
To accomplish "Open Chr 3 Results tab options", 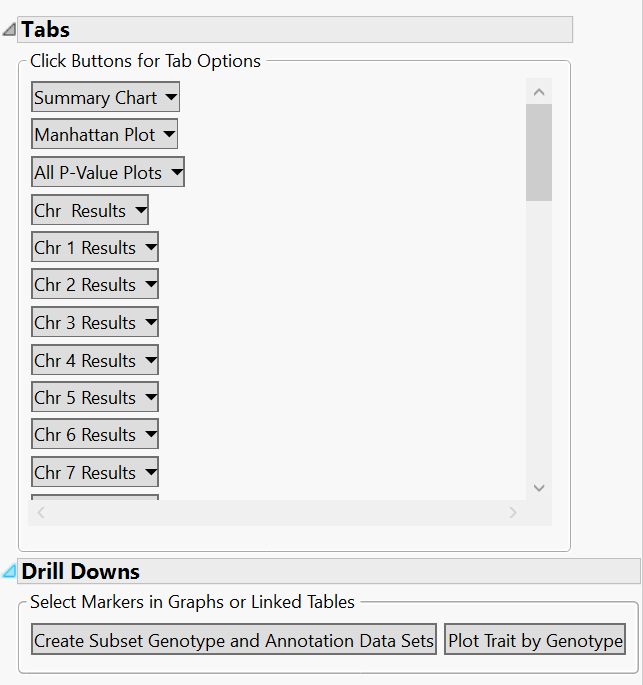I will tap(95, 323).
